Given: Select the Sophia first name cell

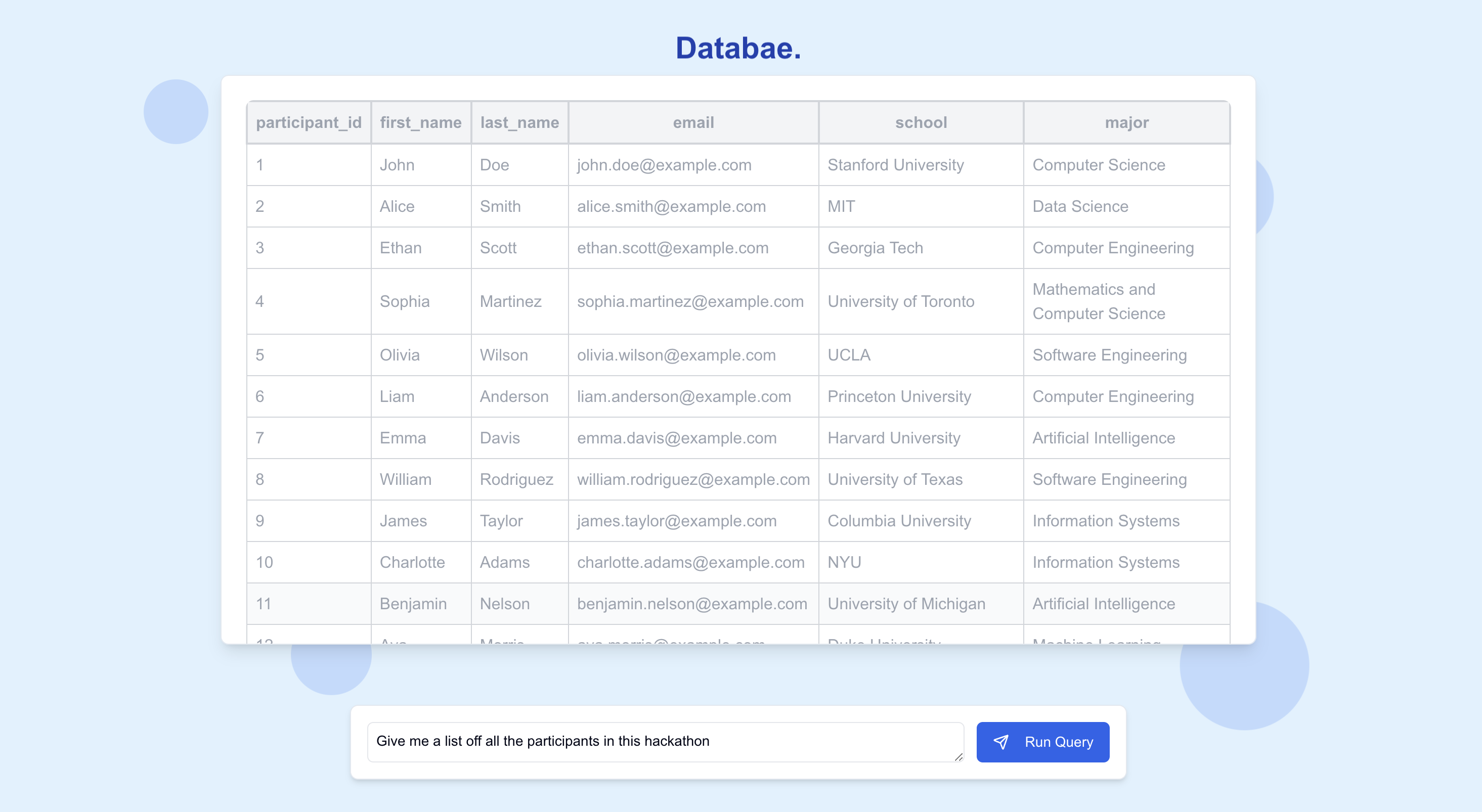Looking at the screenshot, I should point(405,301).
